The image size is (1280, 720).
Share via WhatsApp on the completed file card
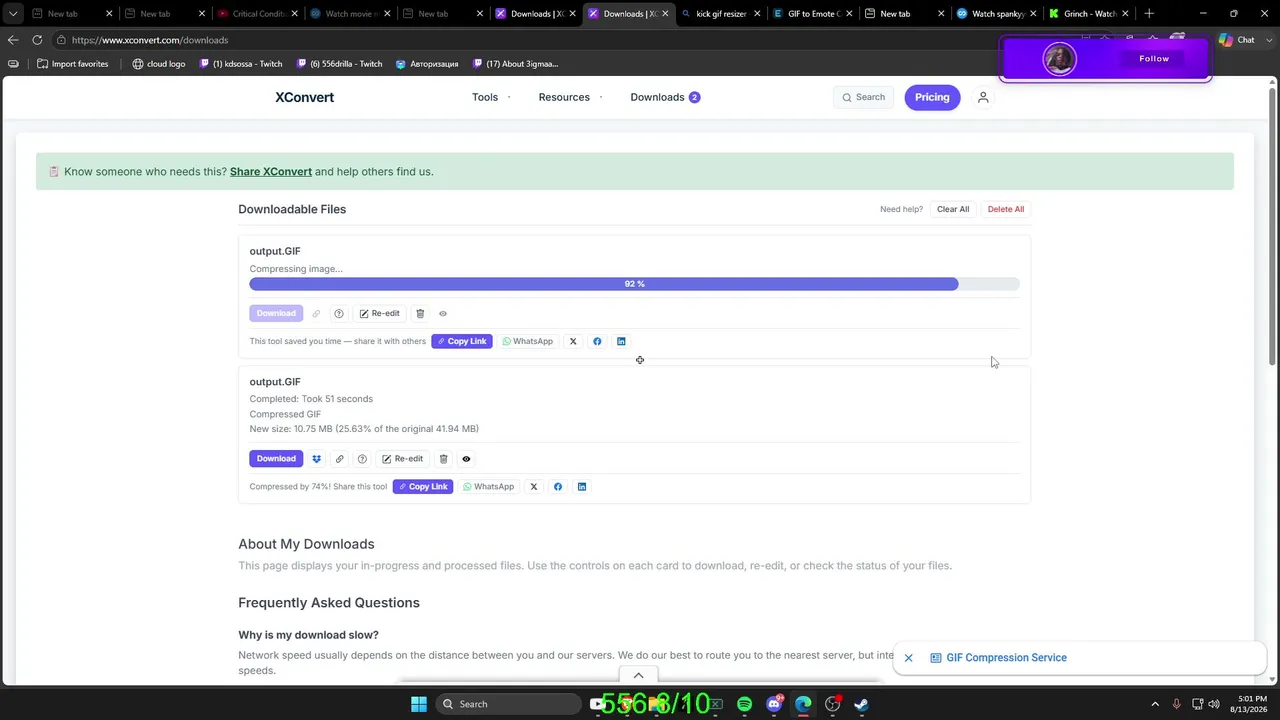pos(488,487)
